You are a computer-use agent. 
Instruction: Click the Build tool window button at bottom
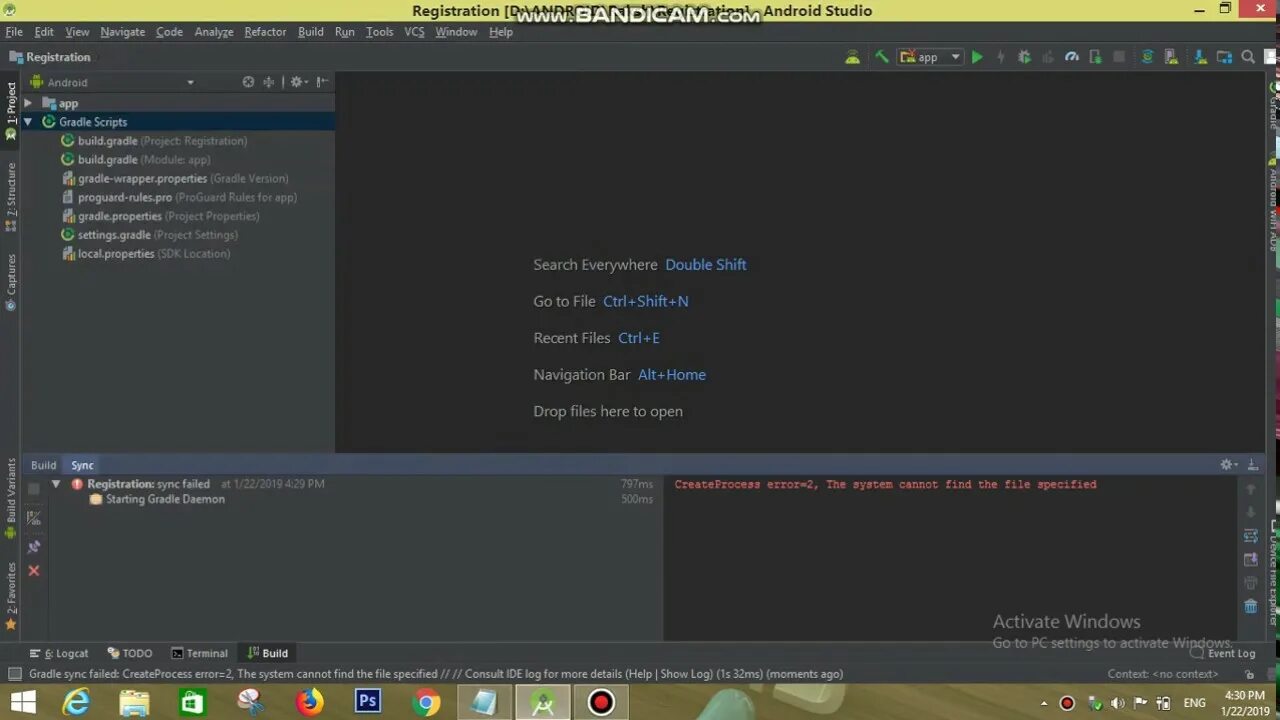click(x=268, y=653)
